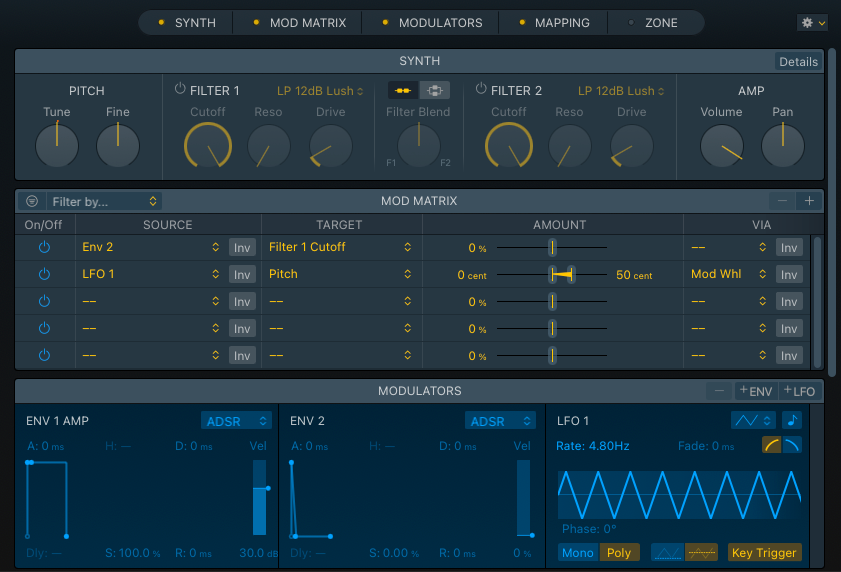Open the Filter by... dropdown

(105, 201)
